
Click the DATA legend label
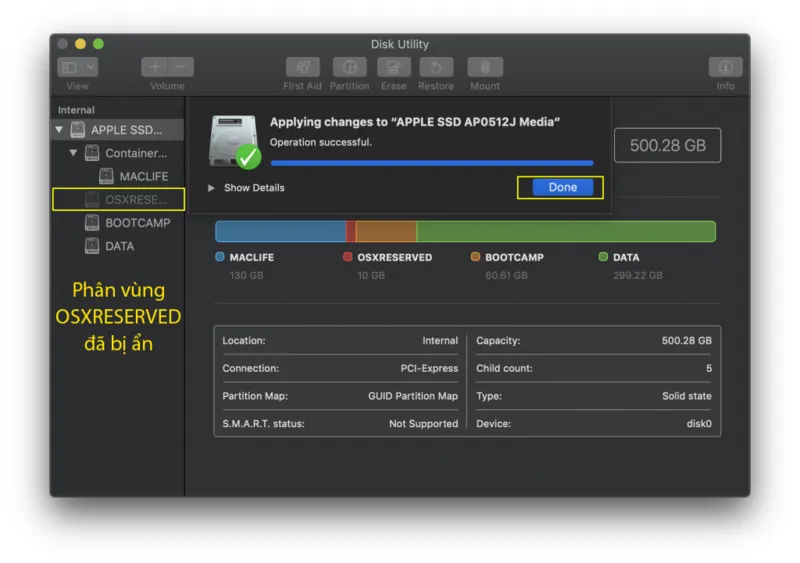(x=626, y=257)
